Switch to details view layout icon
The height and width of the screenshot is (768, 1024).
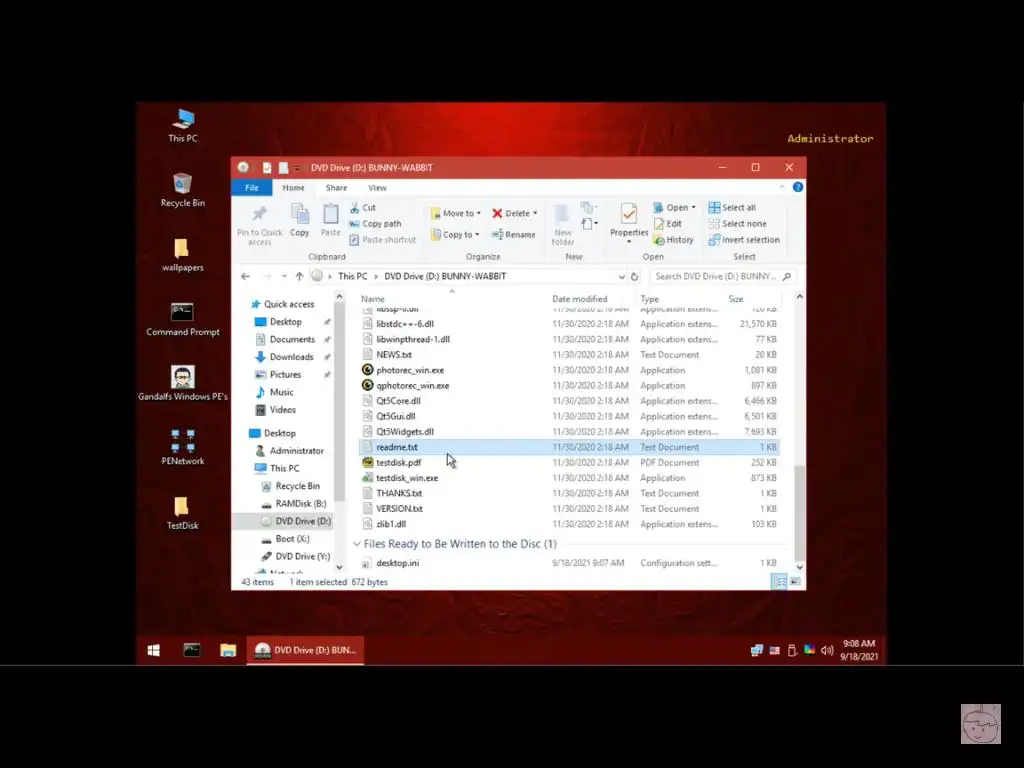pos(779,581)
